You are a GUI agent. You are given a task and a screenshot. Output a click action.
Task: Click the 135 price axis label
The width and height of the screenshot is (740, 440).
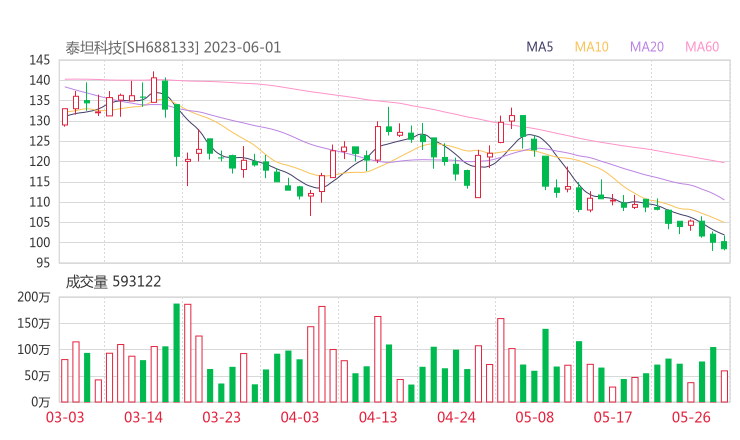point(39,101)
